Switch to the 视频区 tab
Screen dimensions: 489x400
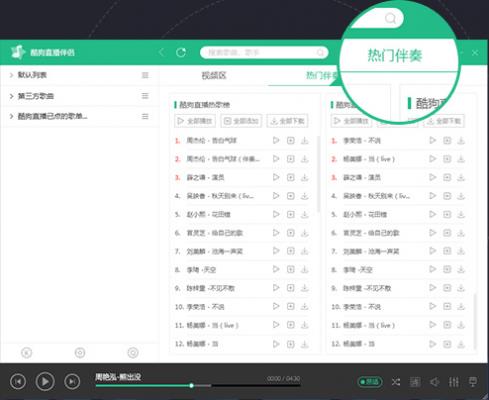click(214, 75)
